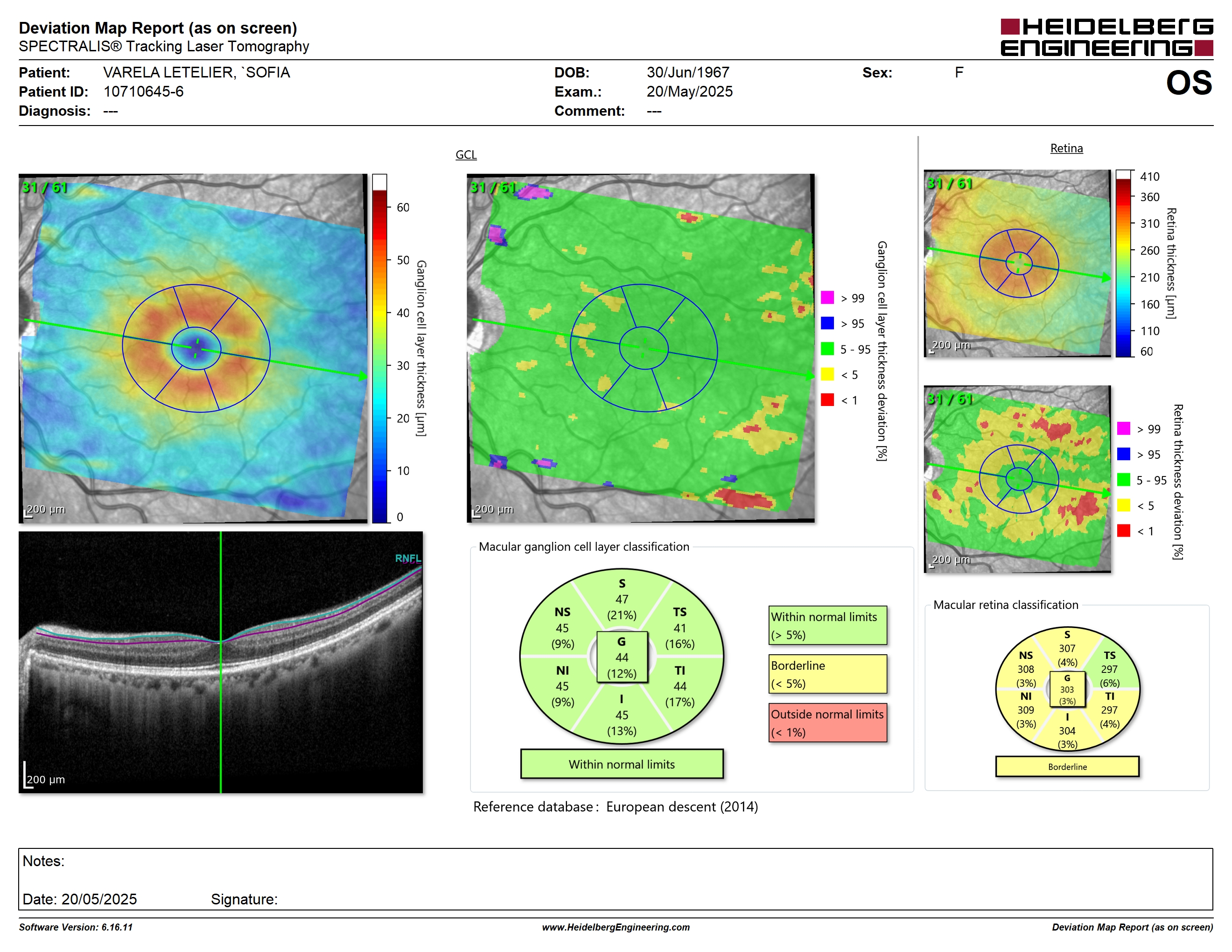
Task: Click the retina I sector value 304
Action: pos(1067,731)
